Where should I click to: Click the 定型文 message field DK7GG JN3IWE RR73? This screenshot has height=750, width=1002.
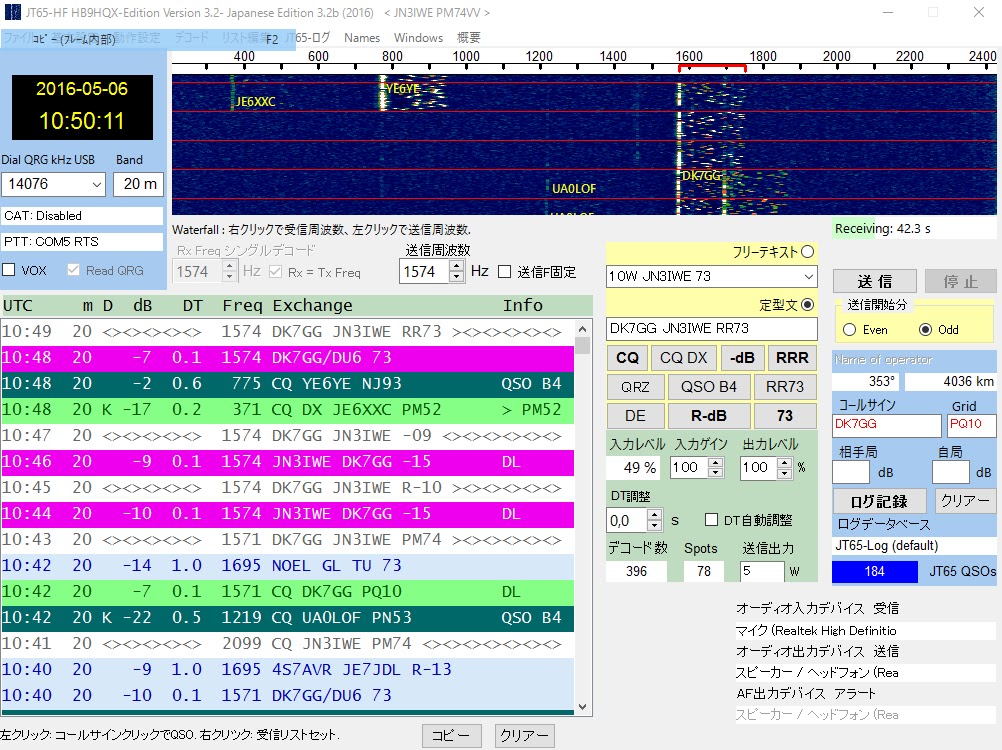click(711, 328)
